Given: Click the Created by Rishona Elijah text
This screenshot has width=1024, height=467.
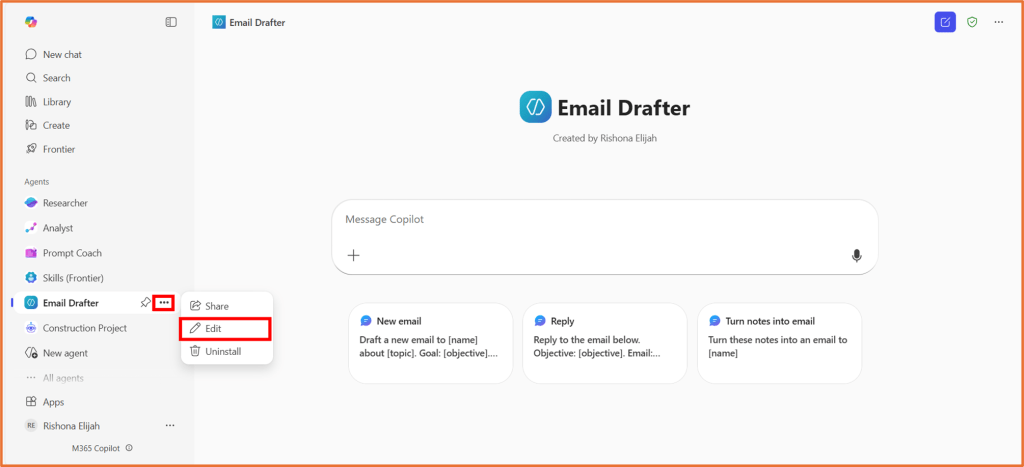Looking at the screenshot, I should pos(605,138).
